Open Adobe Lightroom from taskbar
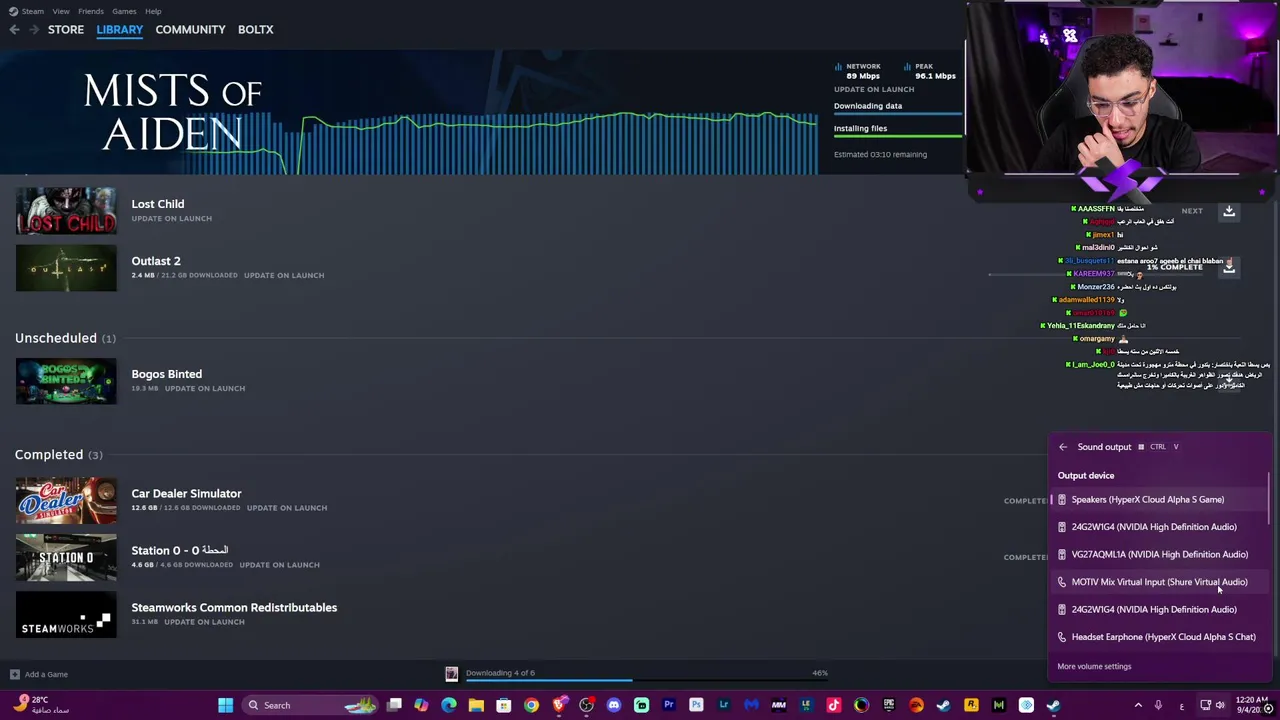 pyautogui.click(x=724, y=705)
